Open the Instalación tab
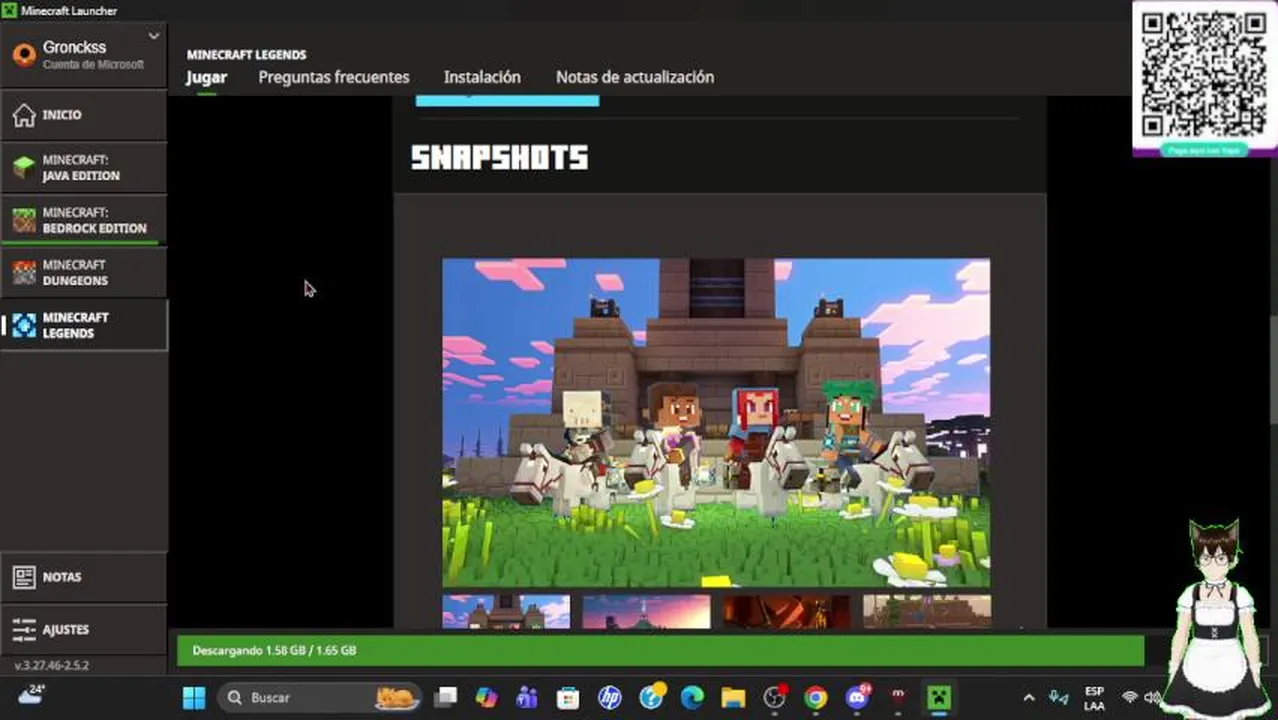1278x720 pixels. [482, 77]
